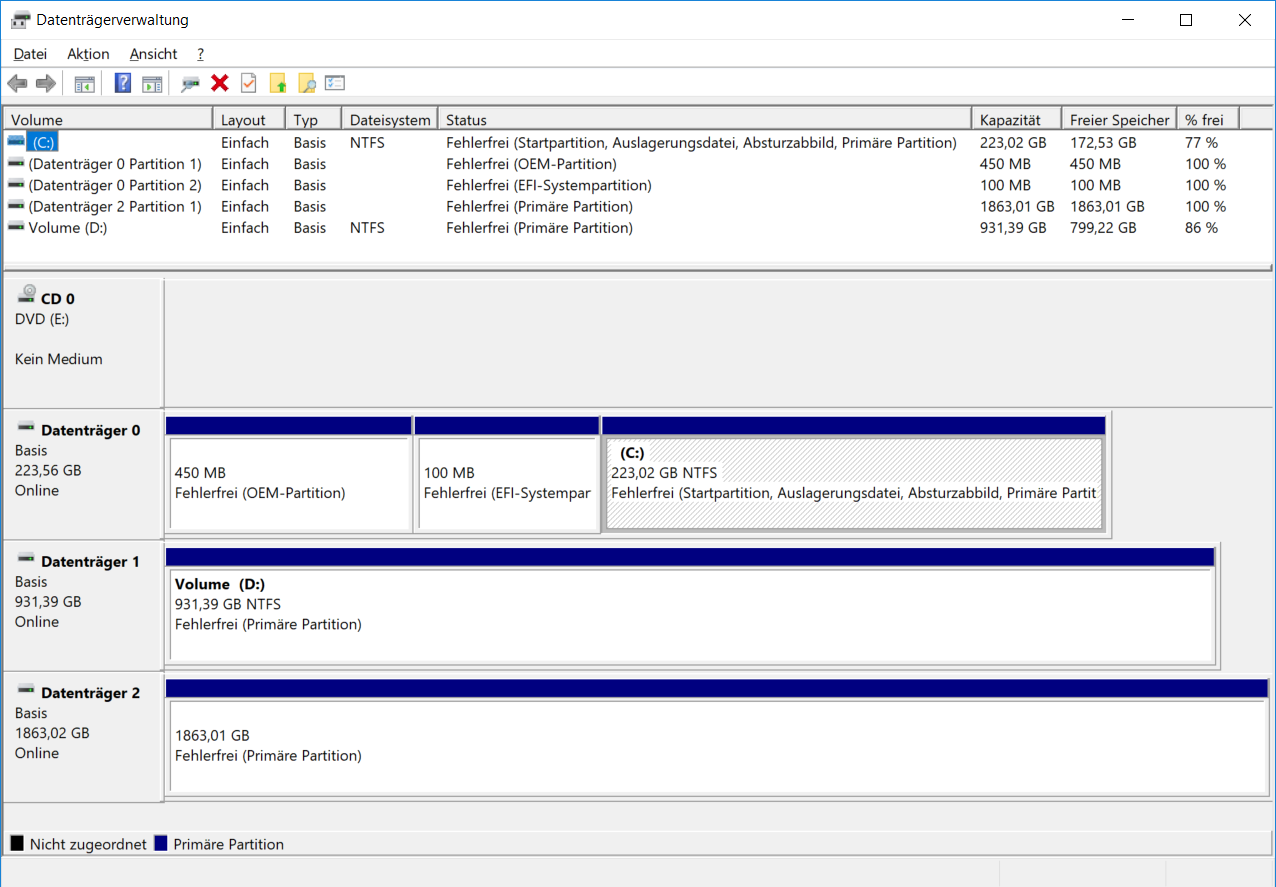Click drive icon of Volume (D:) row
Viewport: 1276px width, 887px height.
(x=16, y=227)
